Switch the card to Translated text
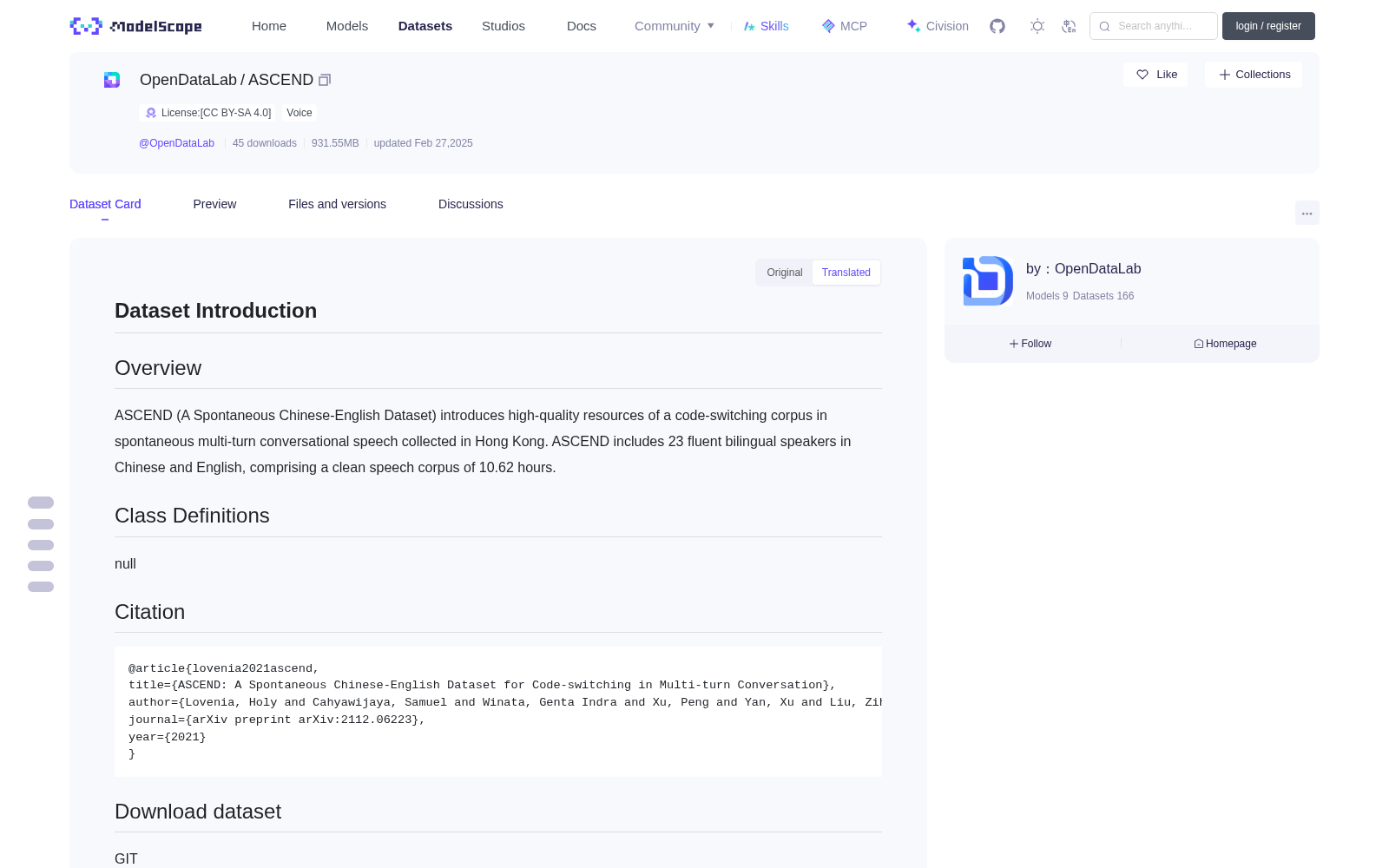This screenshot has width=1389, height=868. (846, 273)
